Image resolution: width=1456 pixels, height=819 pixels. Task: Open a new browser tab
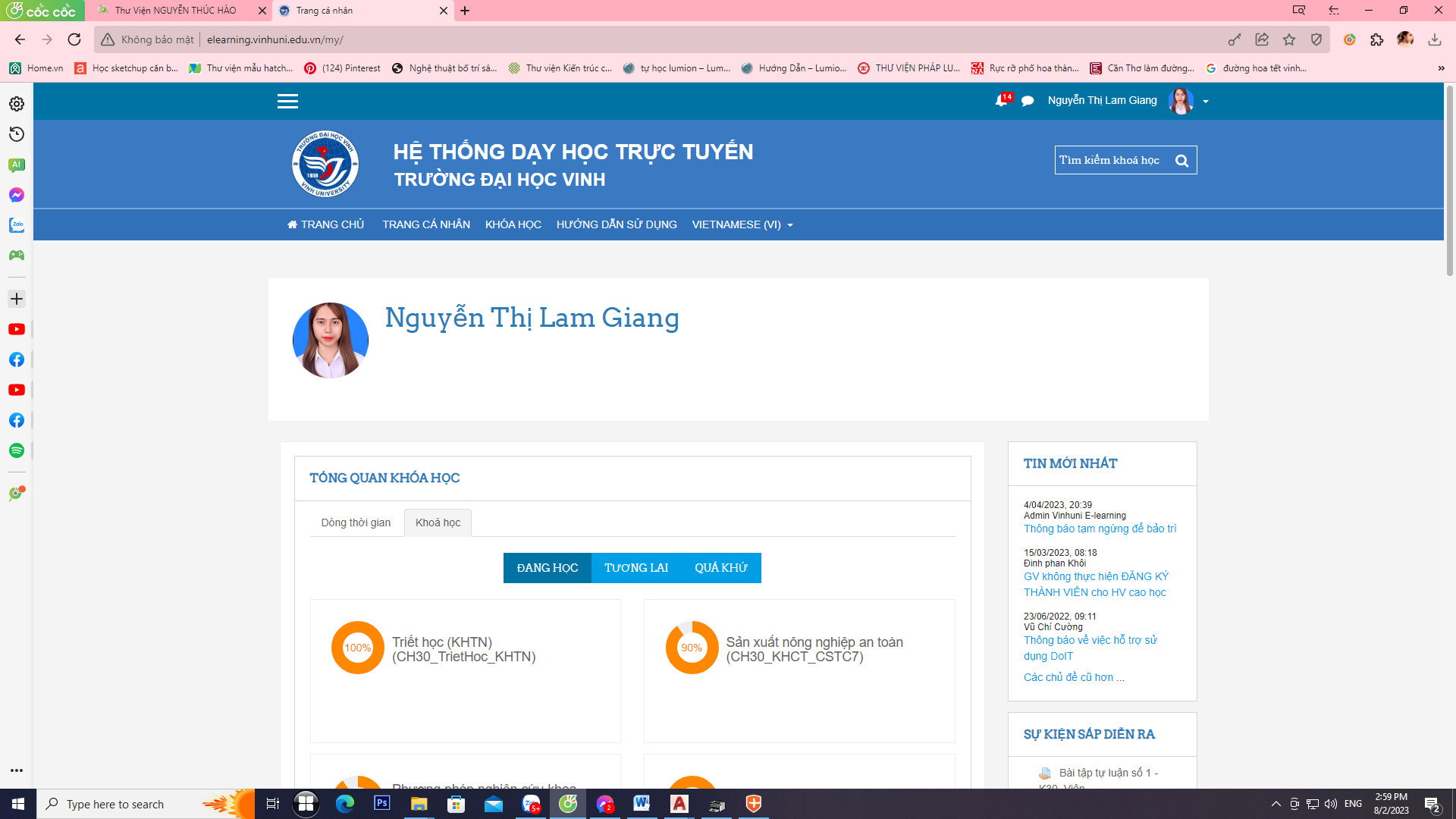click(x=465, y=11)
